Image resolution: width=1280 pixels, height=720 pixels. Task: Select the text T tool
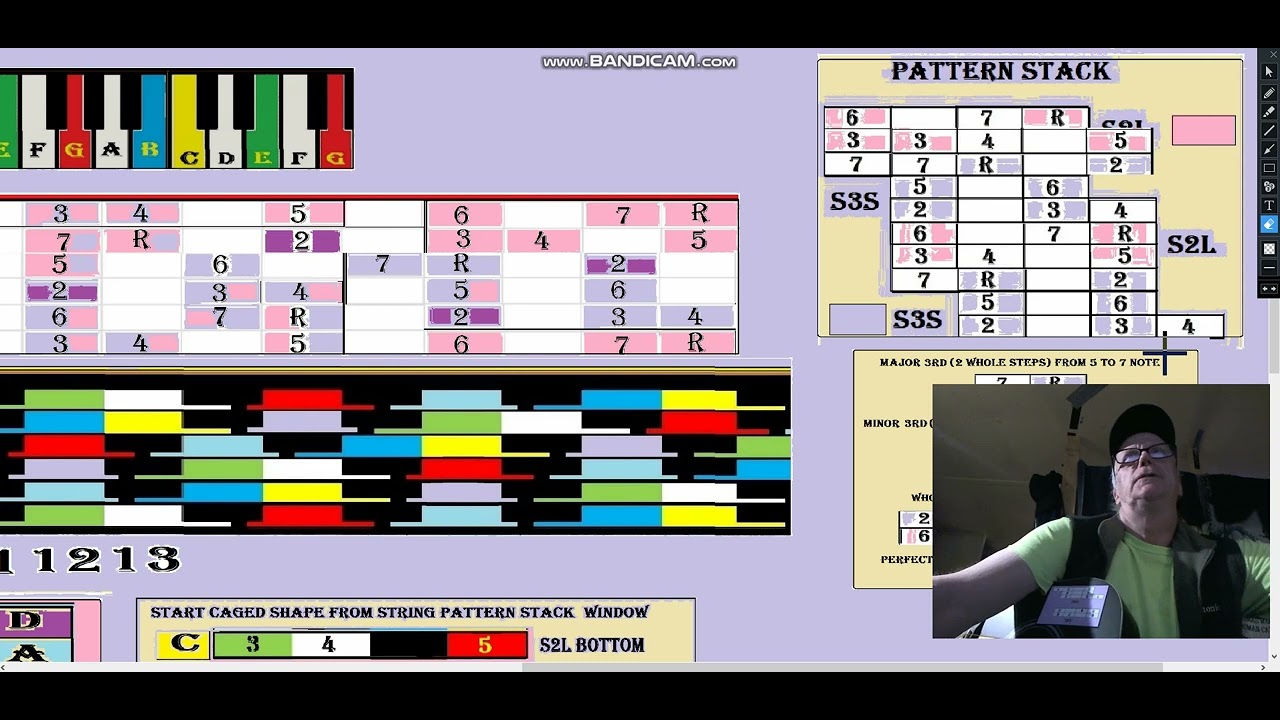1269,205
